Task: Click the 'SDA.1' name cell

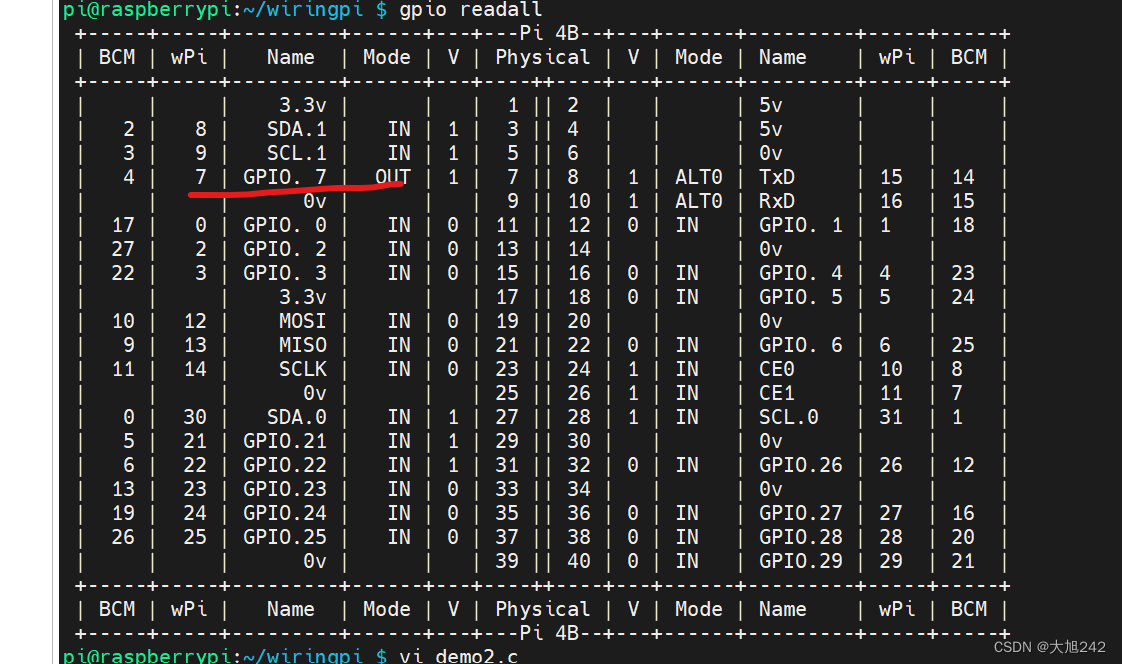Action: pyautogui.click(x=296, y=130)
